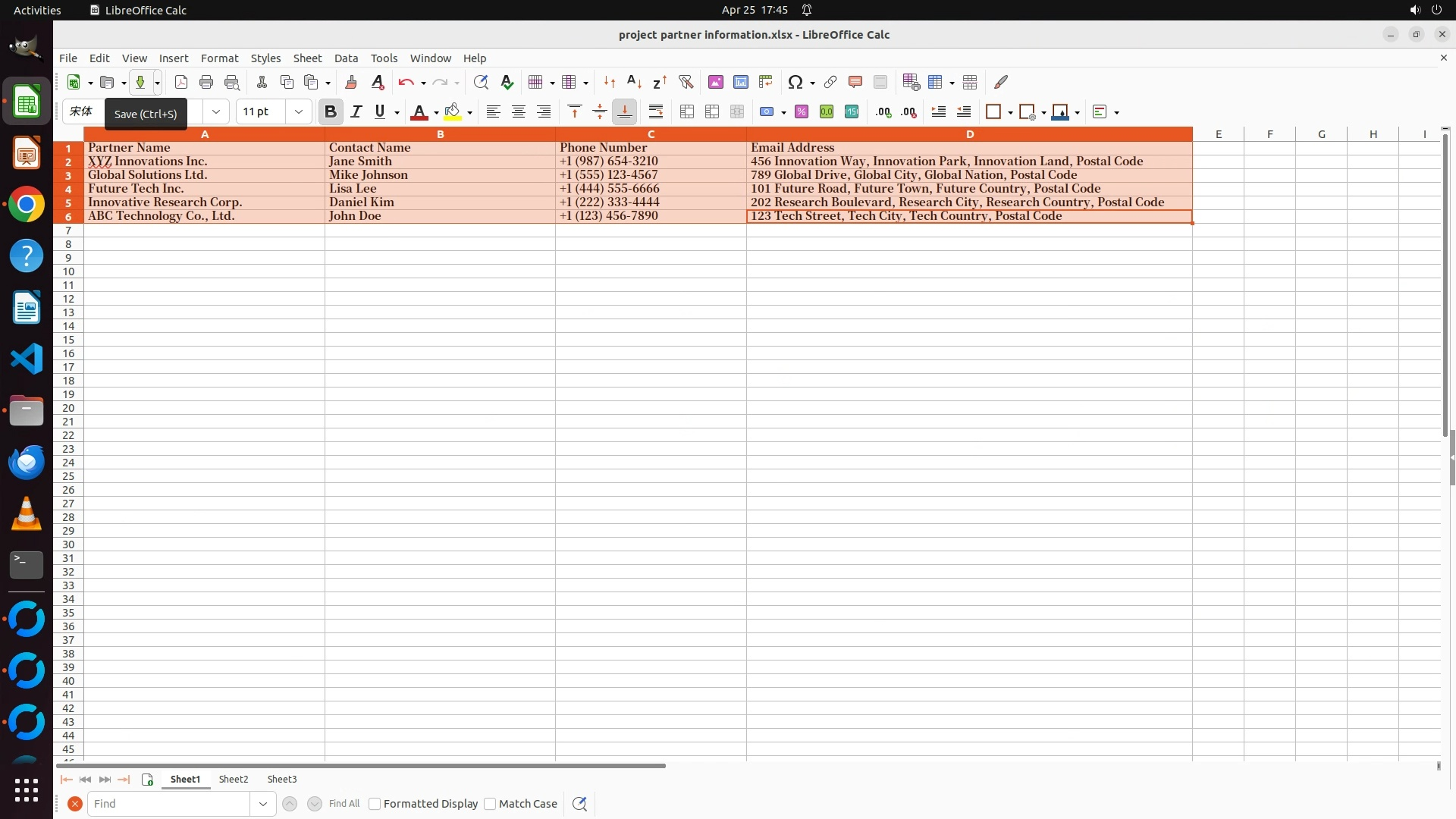
Task: Click the Find All button
Action: tap(344, 804)
